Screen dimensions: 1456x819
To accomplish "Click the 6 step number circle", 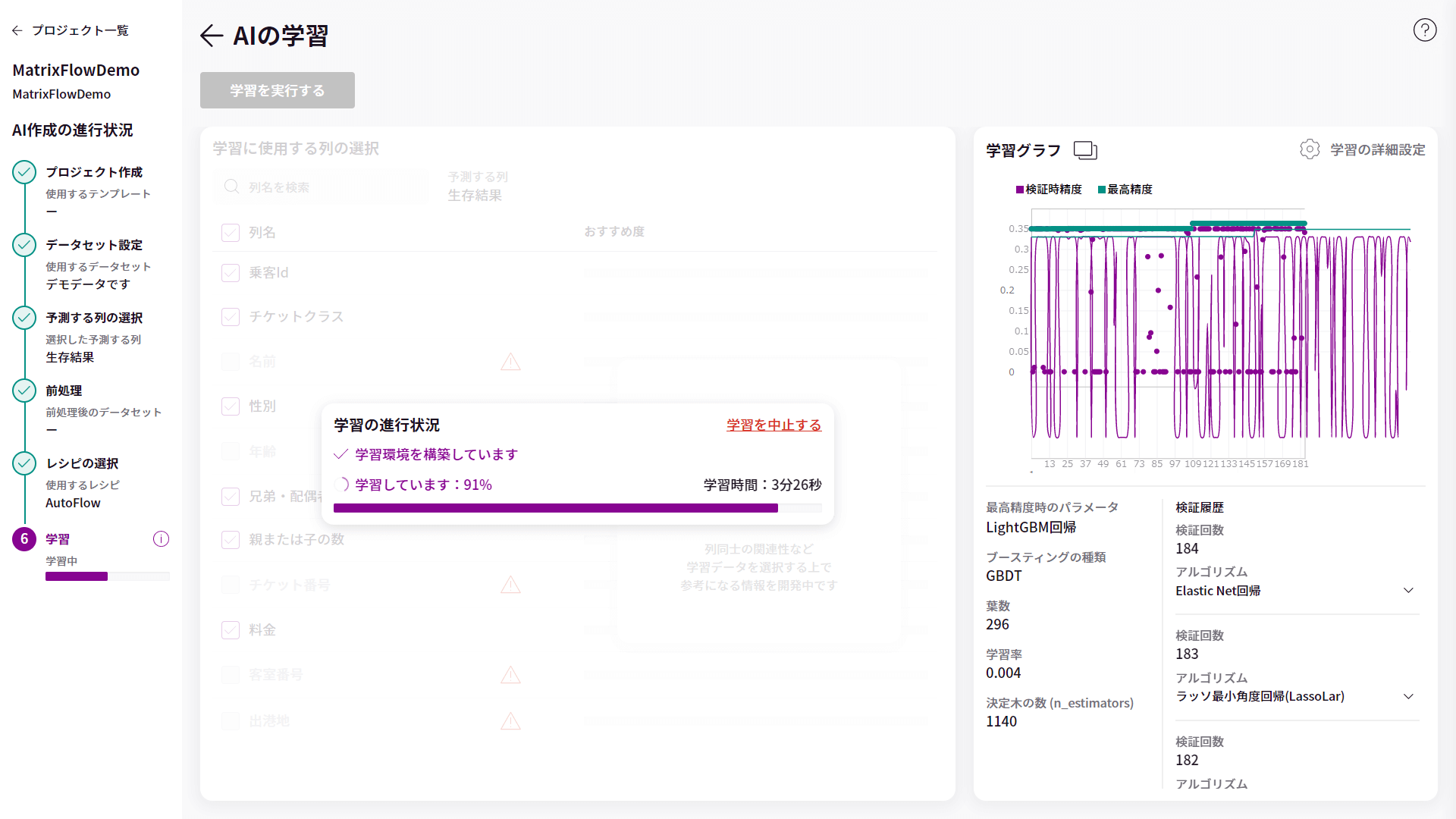I will (24, 539).
